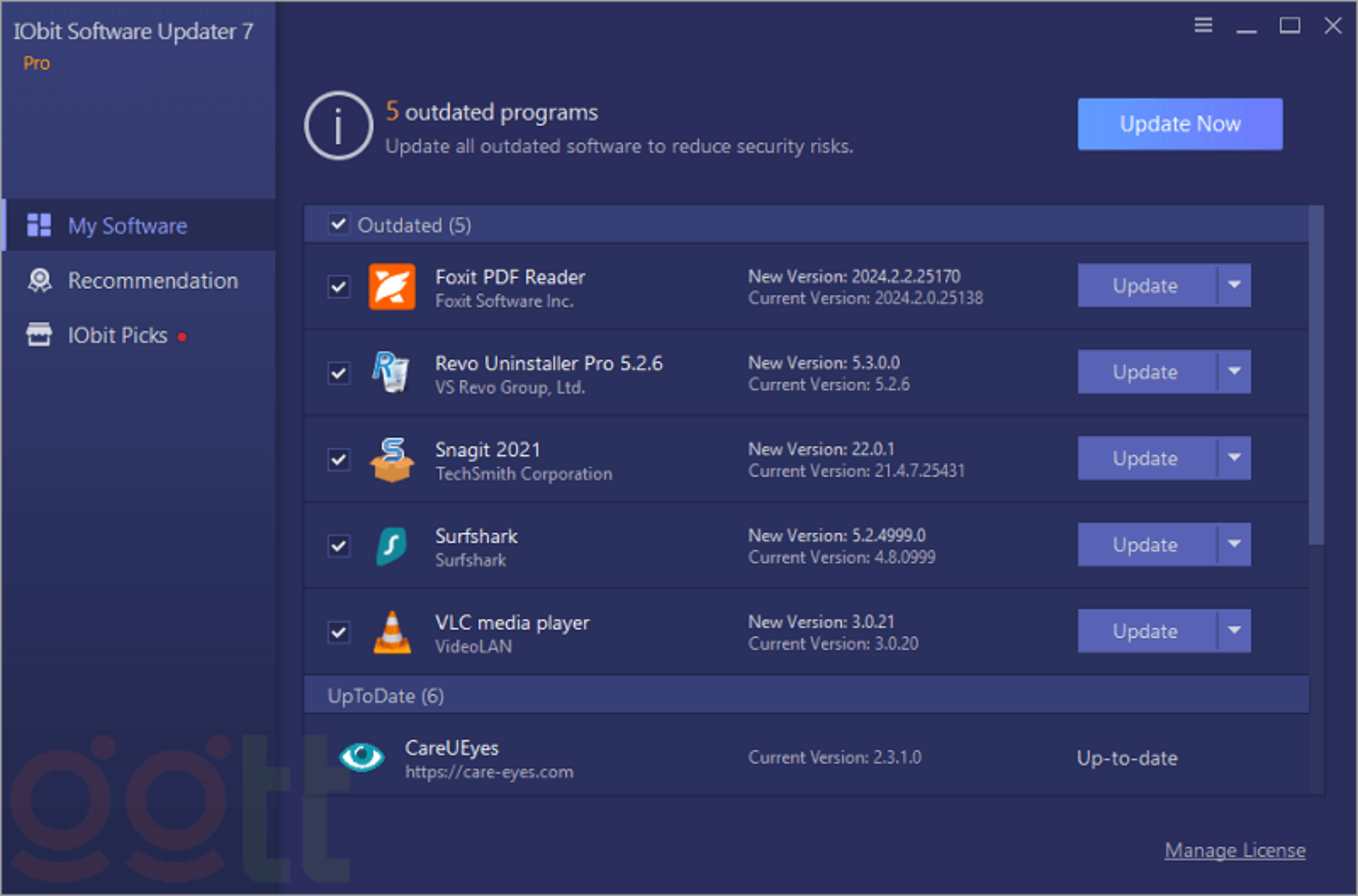1358x896 pixels.
Task: Uncheck VLC media player from updating
Action: point(339,634)
